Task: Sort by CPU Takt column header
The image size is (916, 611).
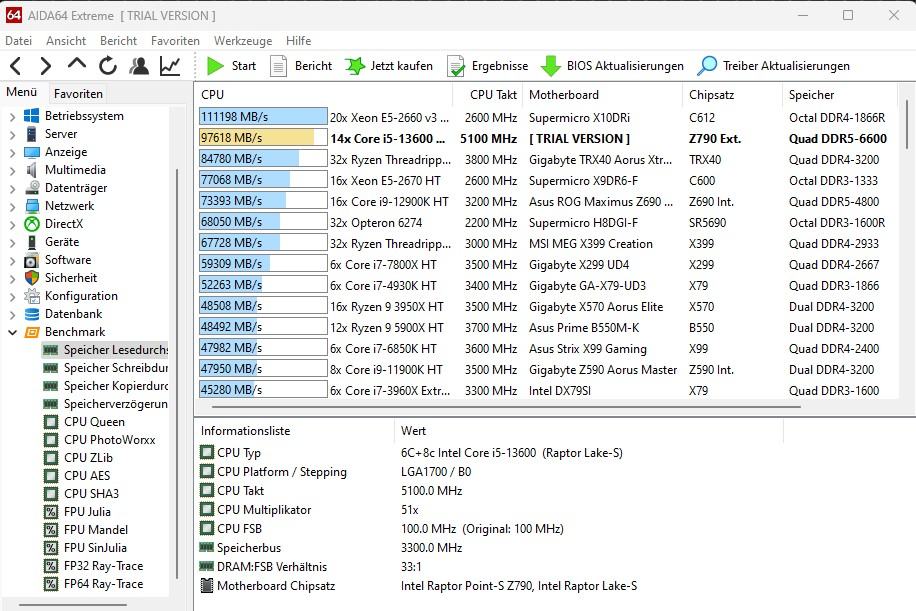Action: [488, 95]
